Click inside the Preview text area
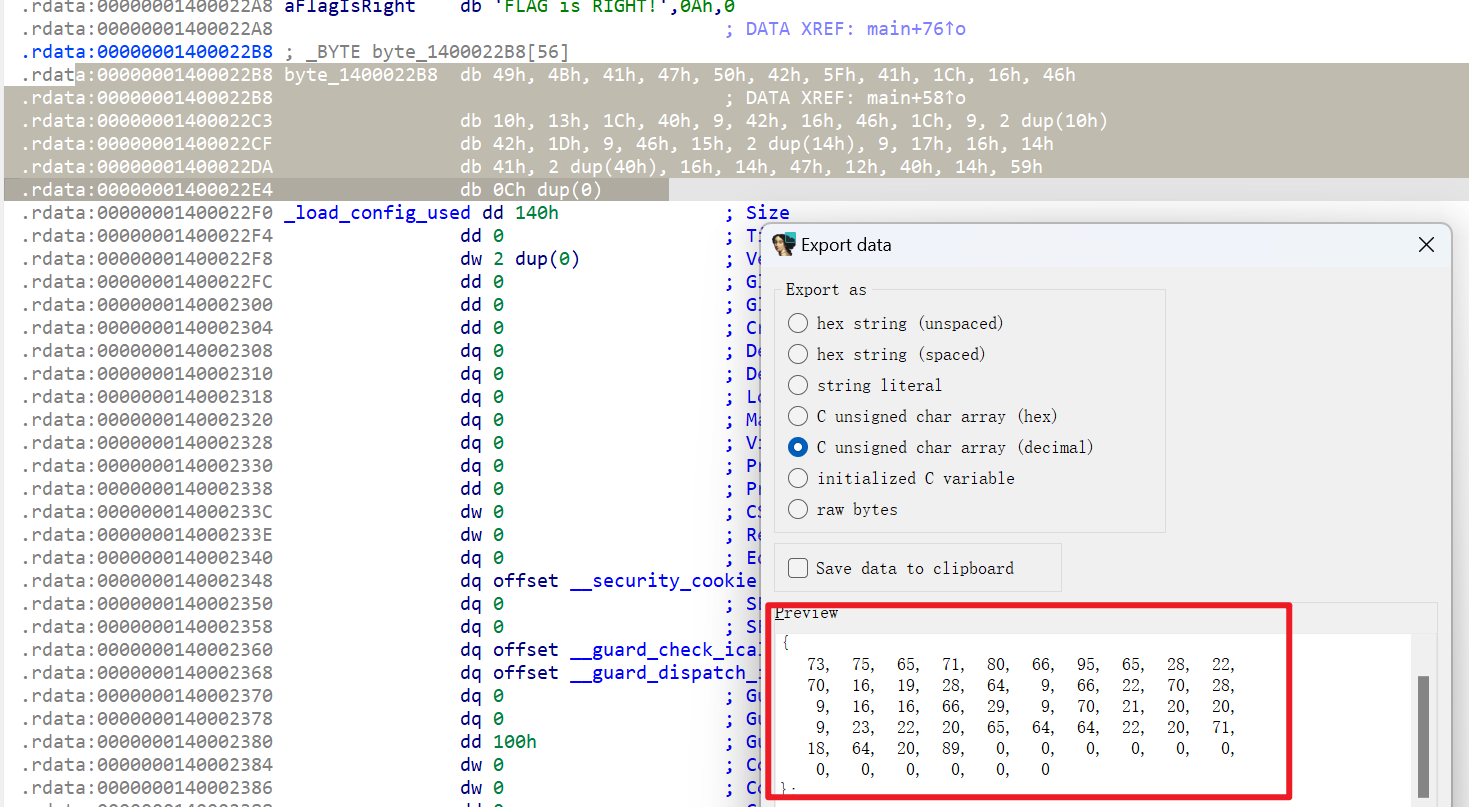This screenshot has height=807, width=1469. (x=1093, y=714)
